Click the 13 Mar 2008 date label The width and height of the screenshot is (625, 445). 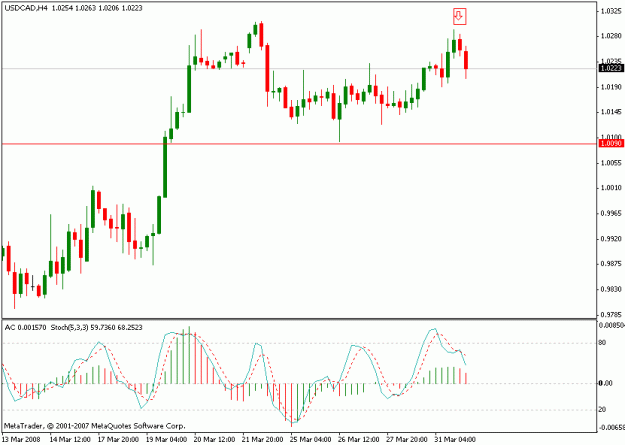click(x=19, y=439)
